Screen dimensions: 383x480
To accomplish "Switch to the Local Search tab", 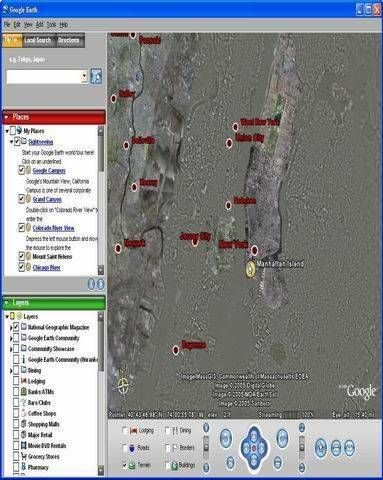I will coord(37,40).
